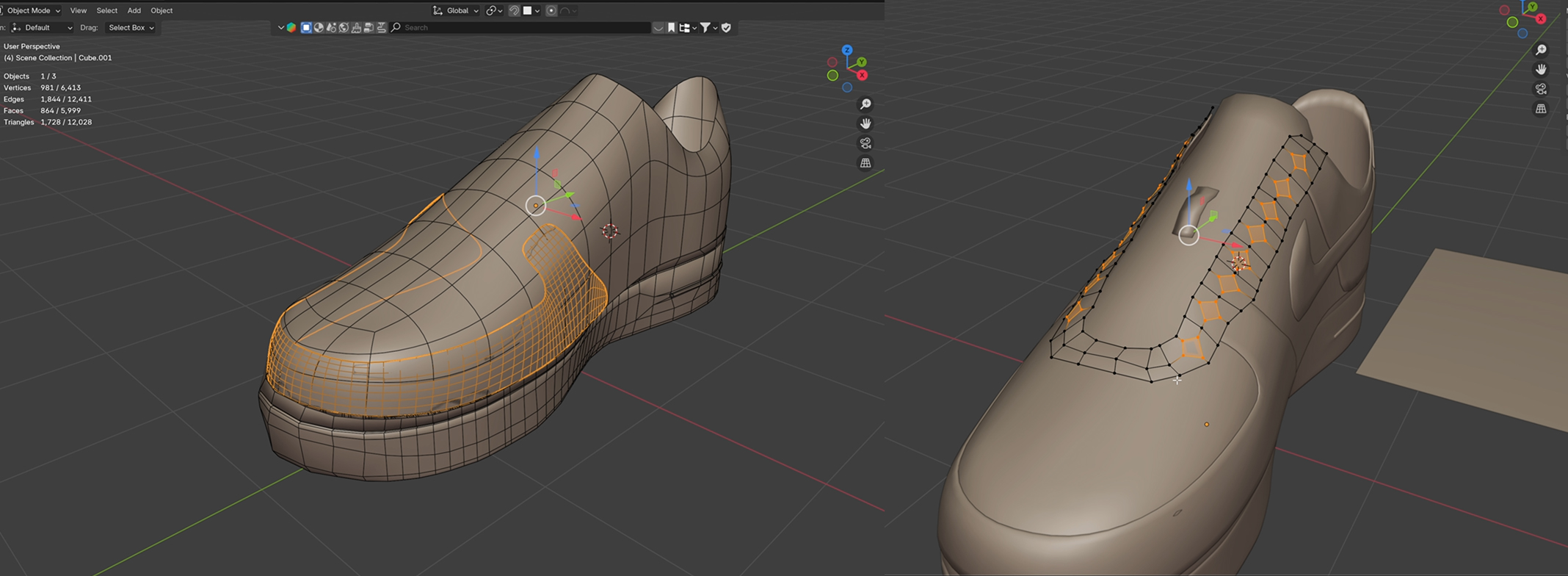Screen dimensions: 1568x576
Task: Open the View menu
Action: [78, 10]
